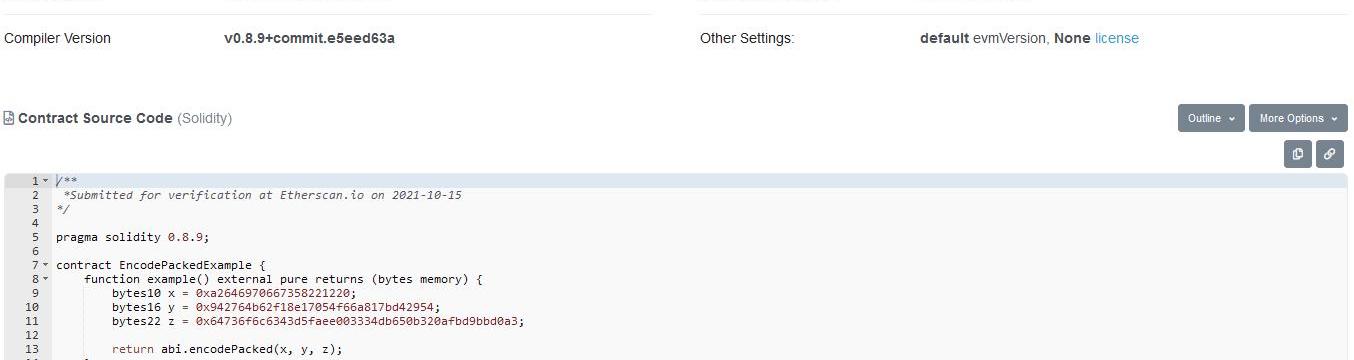Screen dimensions: 1354x360
Task: Click the contract EncodePackedExample declaration
Action: 161,265
